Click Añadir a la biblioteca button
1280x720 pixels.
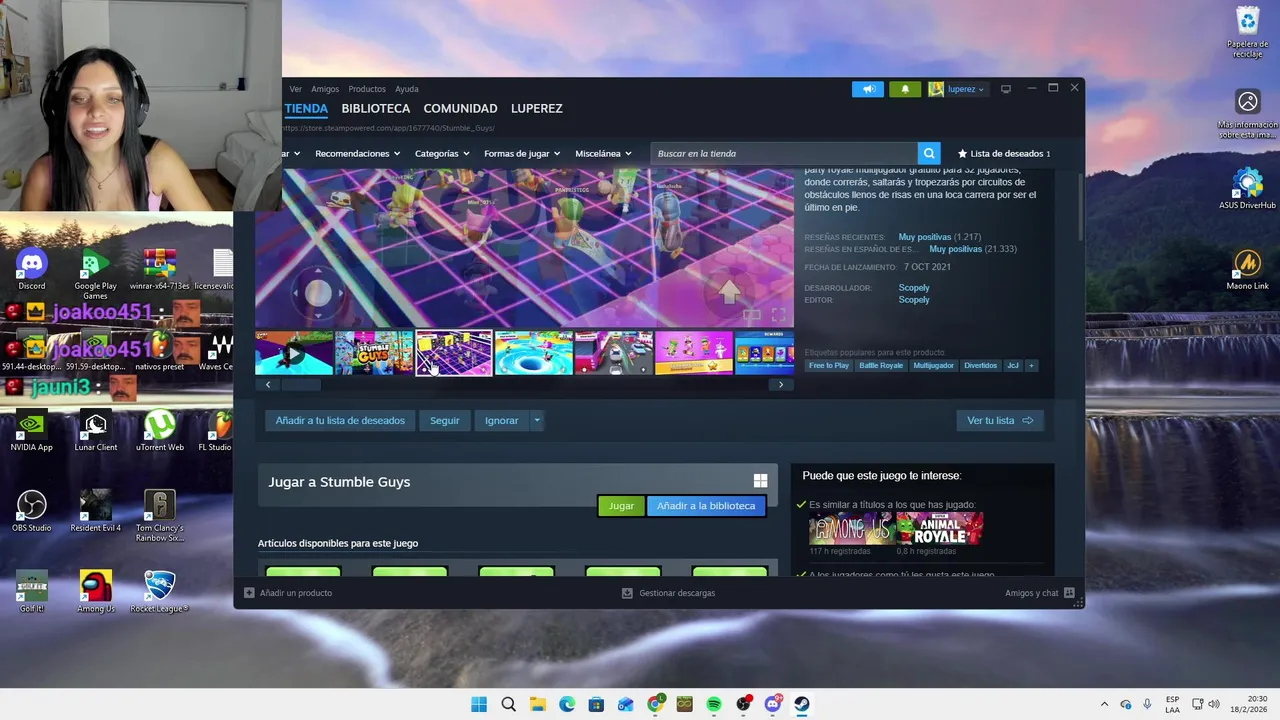pyautogui.click(x=706, y=505)
